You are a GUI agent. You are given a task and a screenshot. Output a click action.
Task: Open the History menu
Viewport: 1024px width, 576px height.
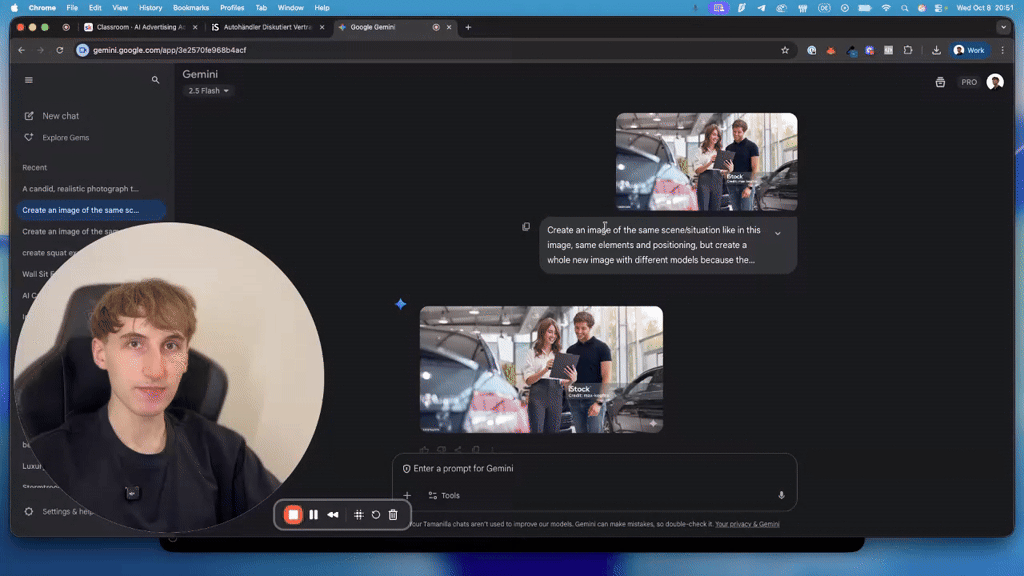[150, 8]
